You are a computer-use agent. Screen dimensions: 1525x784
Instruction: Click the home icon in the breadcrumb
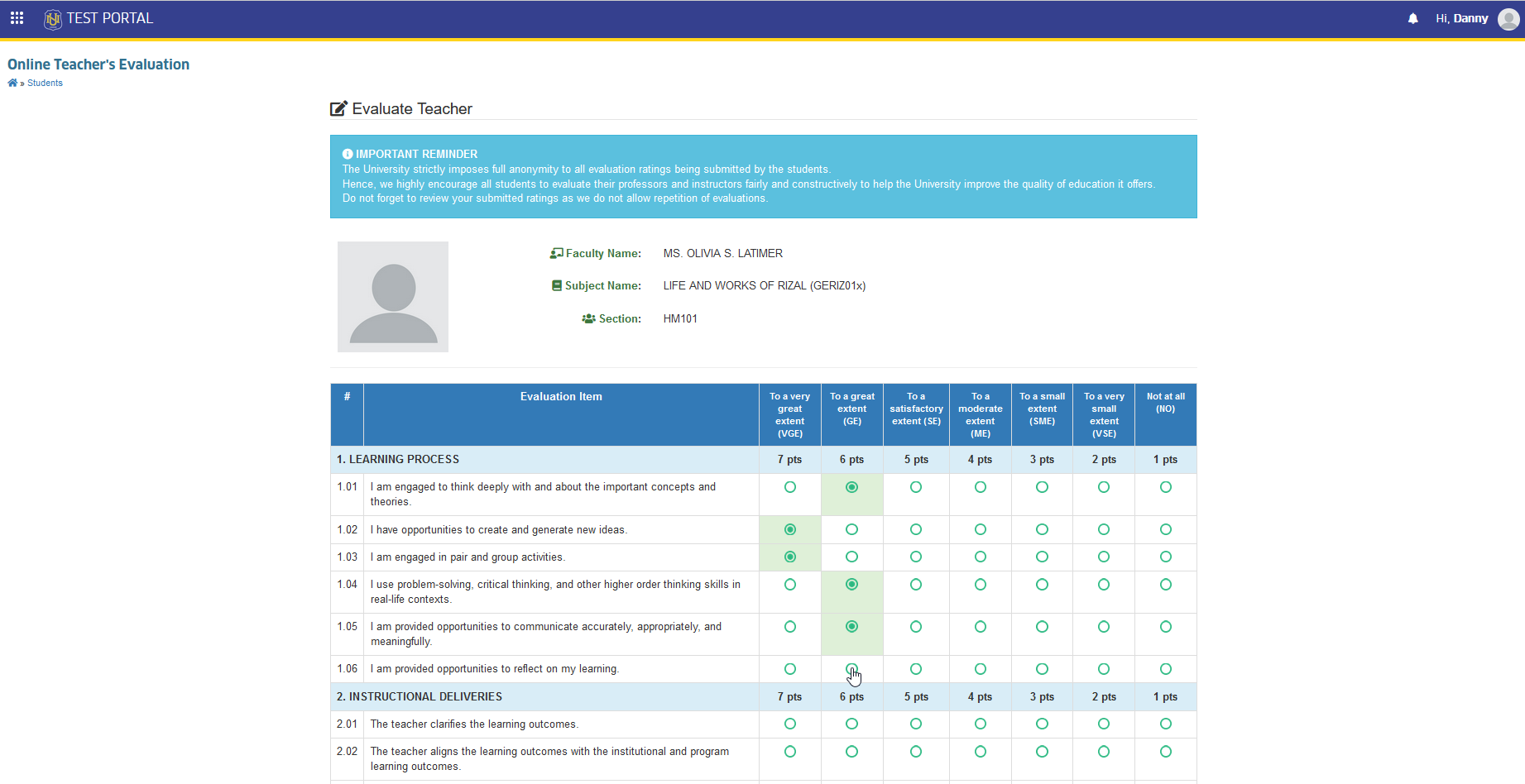click(x=12, y=83)
